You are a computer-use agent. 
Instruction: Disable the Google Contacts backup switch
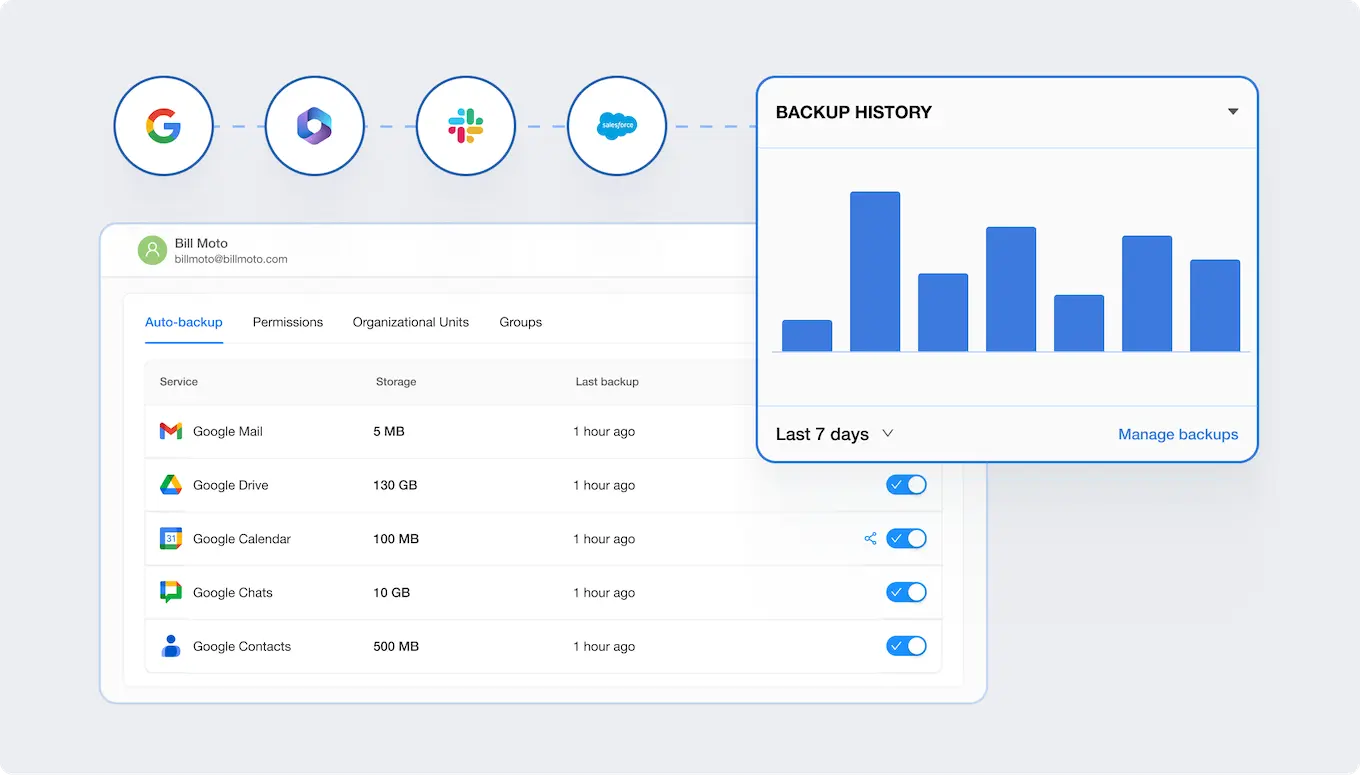[906, 646]
